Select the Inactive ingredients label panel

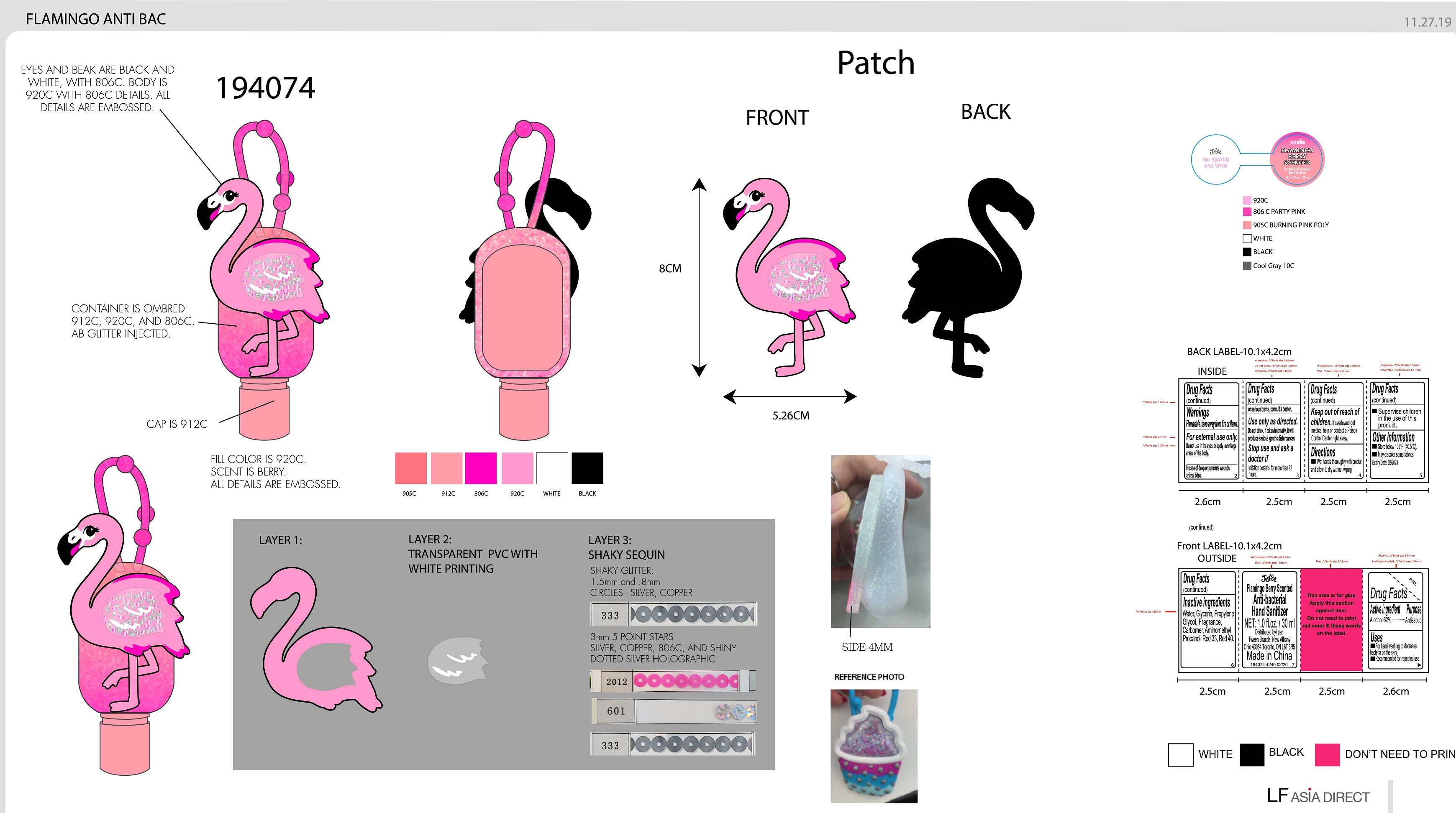point(1208,620)
